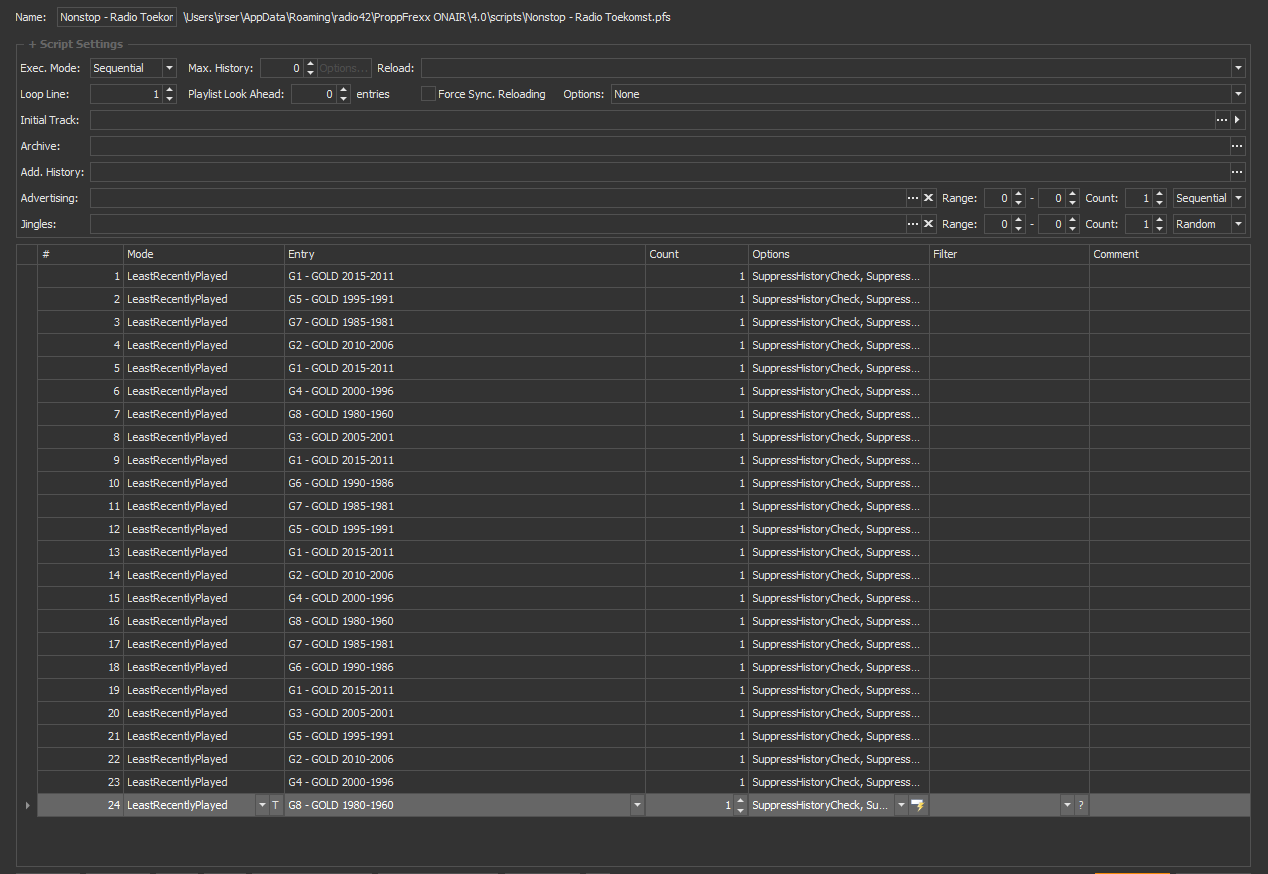Clear the Jingles field with the X button
The image size is (1268, 874).
[928, 224]
